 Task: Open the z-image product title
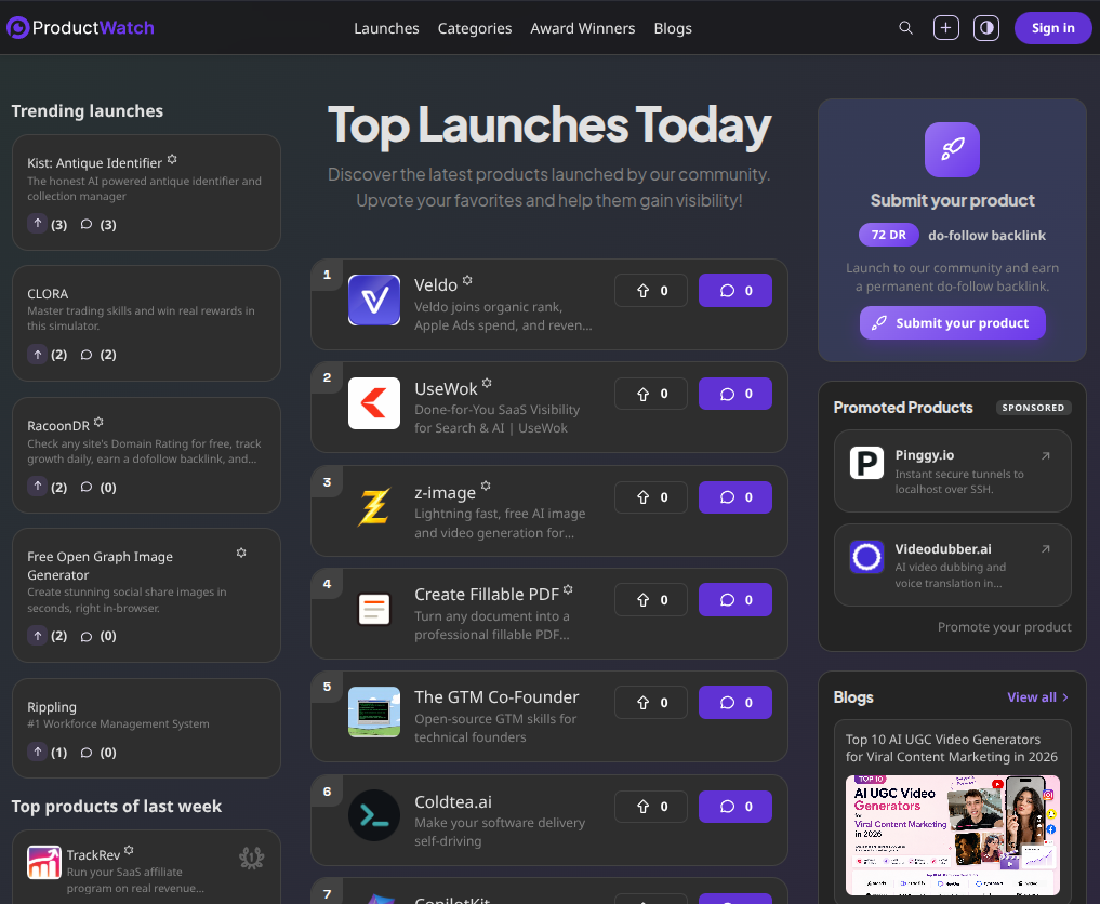445,493
